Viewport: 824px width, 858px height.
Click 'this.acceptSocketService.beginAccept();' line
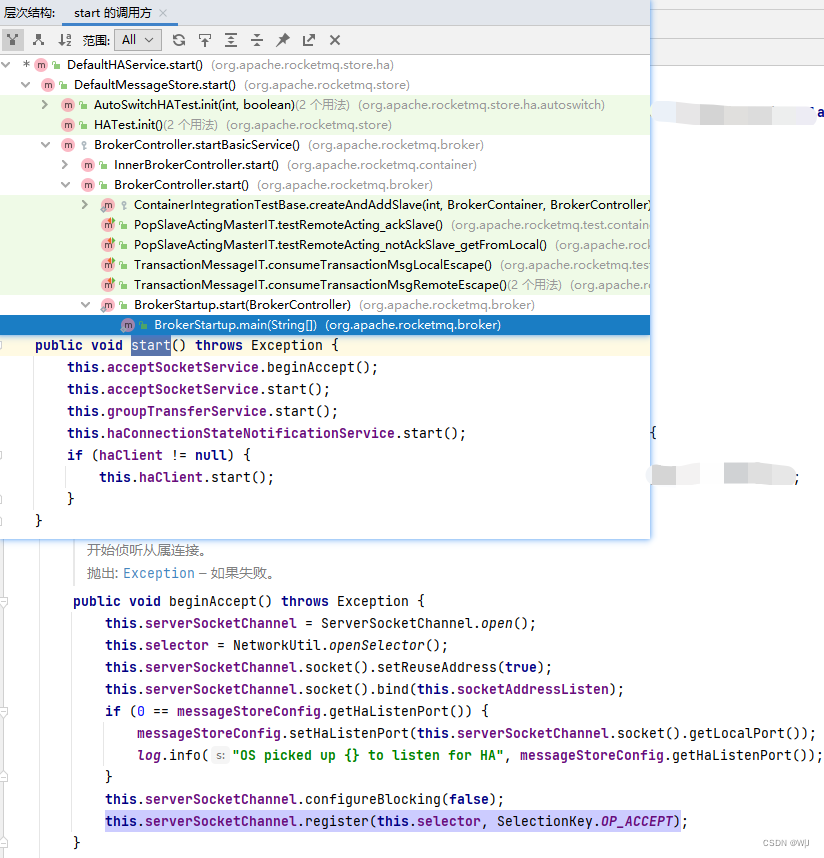pos(222,367)
